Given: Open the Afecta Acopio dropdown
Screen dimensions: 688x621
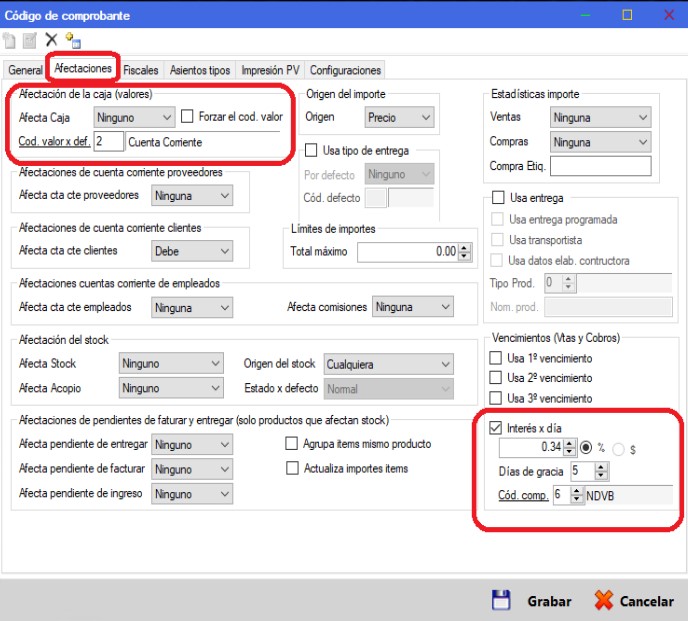Looking at the screenshot, I should (171, 388).
